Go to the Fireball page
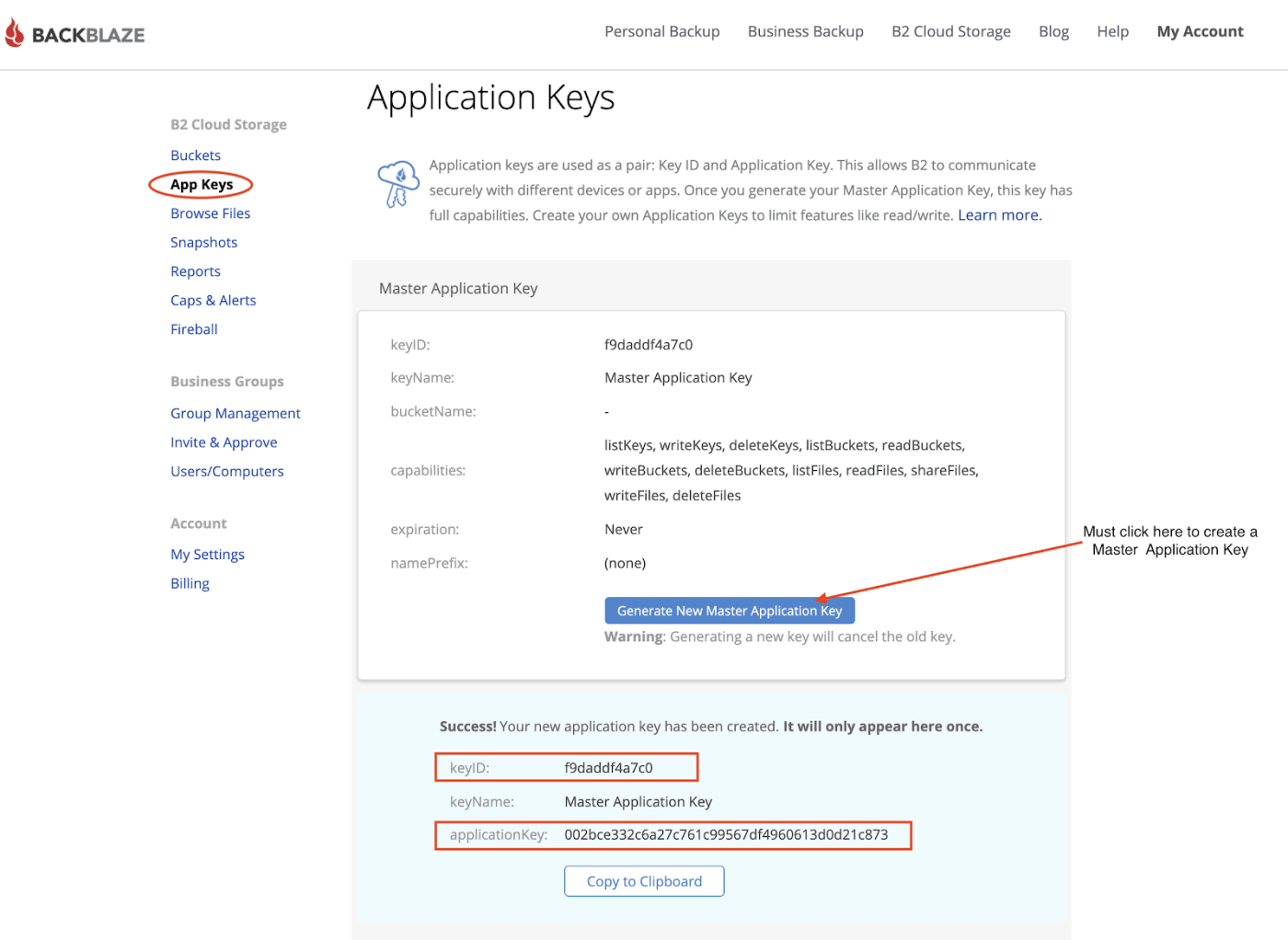Viewport: 1288px width, 940px height. [193, 328]
